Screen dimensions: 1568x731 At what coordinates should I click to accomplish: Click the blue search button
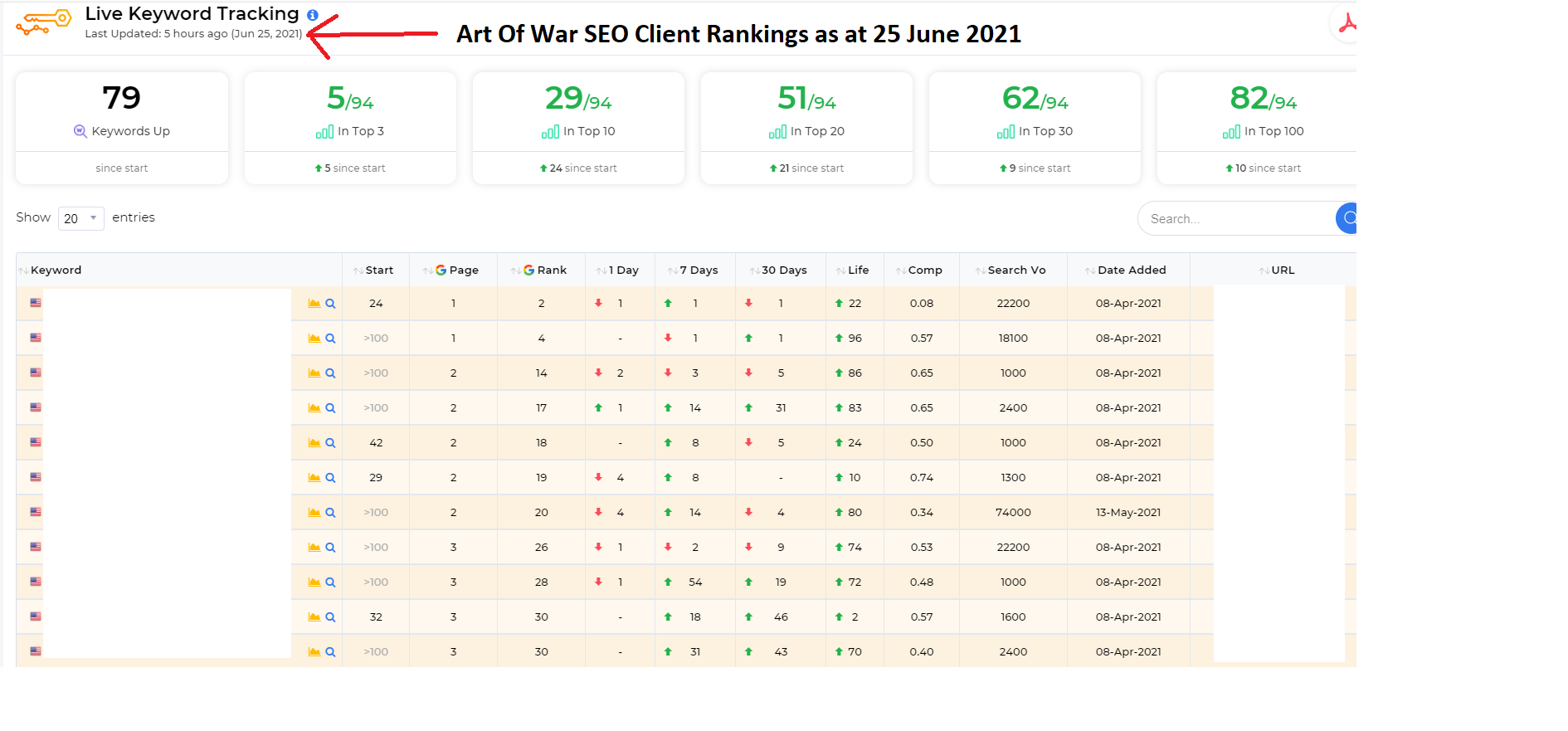[1347, 218]
